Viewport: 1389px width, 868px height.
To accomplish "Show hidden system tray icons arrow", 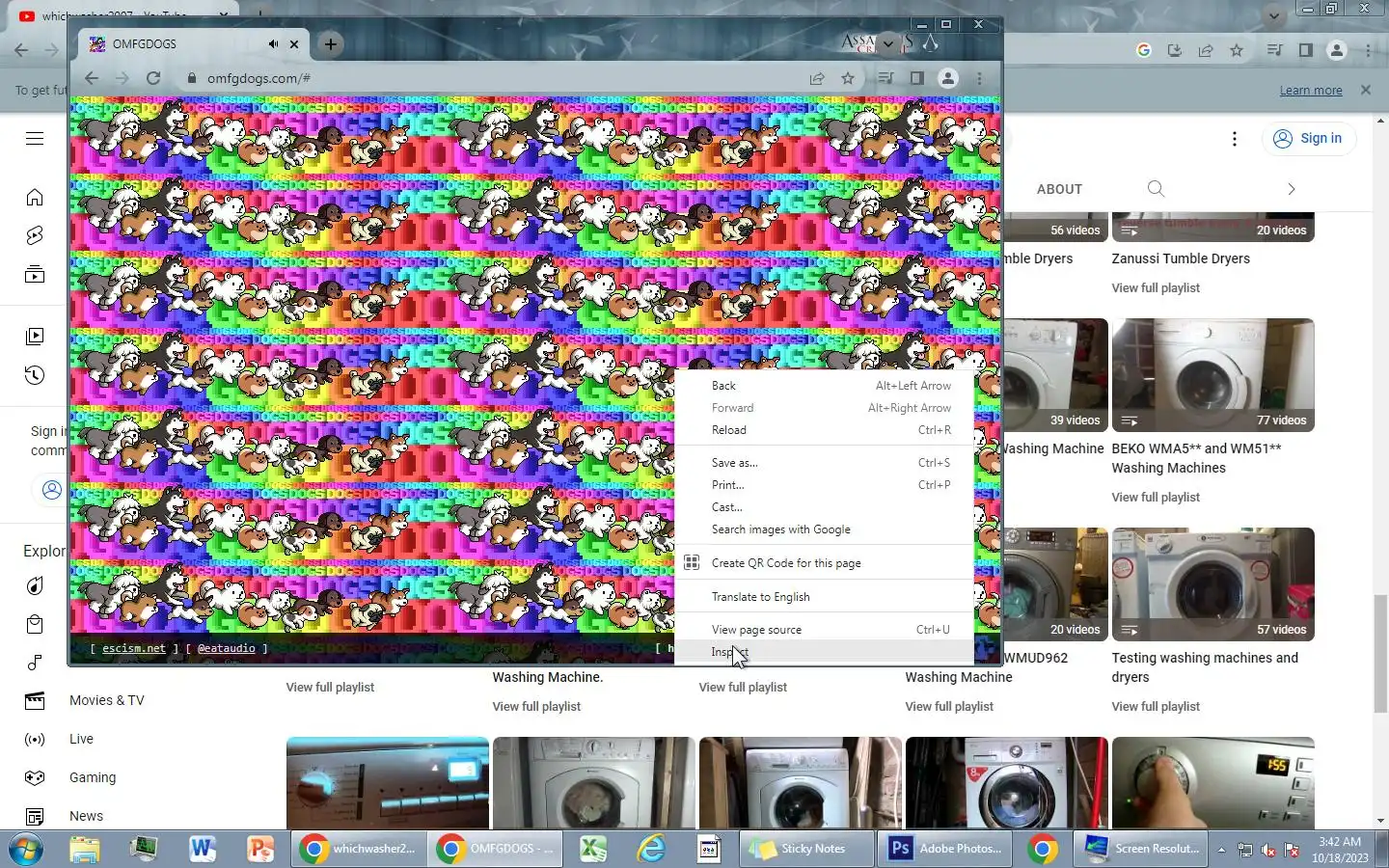I will (x=1220, y=850).
